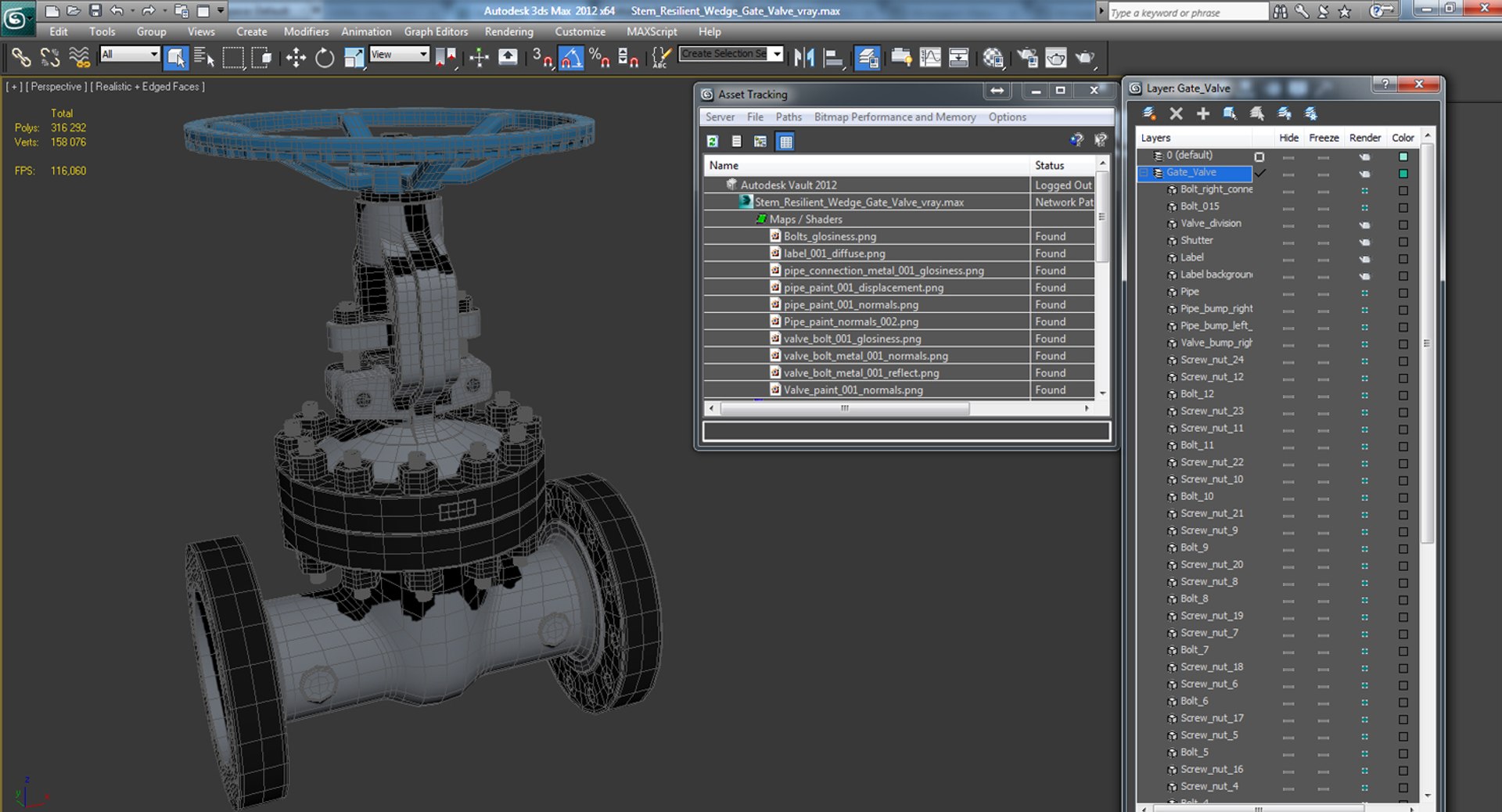Click Select Highlighted Objects and Layers icon
This screenshot has width=1502, height=812.
1230,113
